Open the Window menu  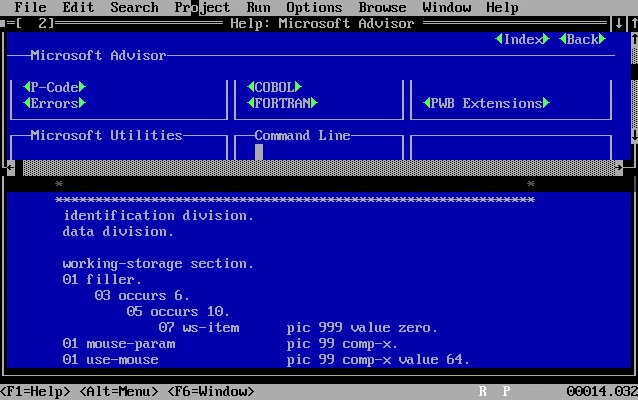[446, 7]
